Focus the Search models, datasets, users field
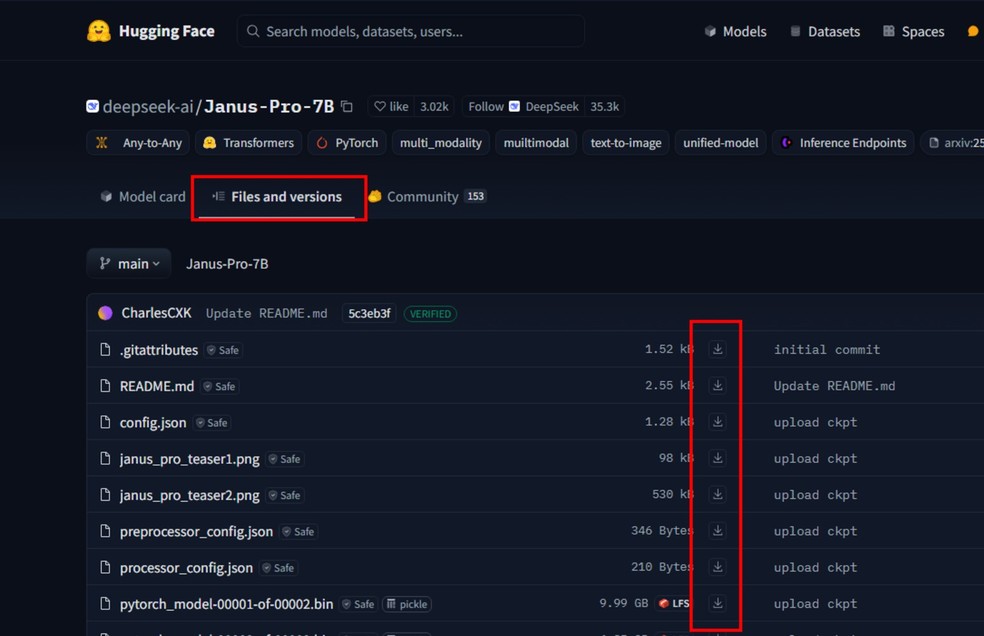 point(410,31)
